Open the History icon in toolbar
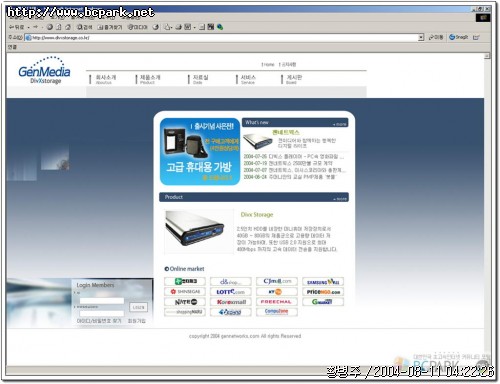The height and width of the screenshot is (384, 500). (156, 27)
